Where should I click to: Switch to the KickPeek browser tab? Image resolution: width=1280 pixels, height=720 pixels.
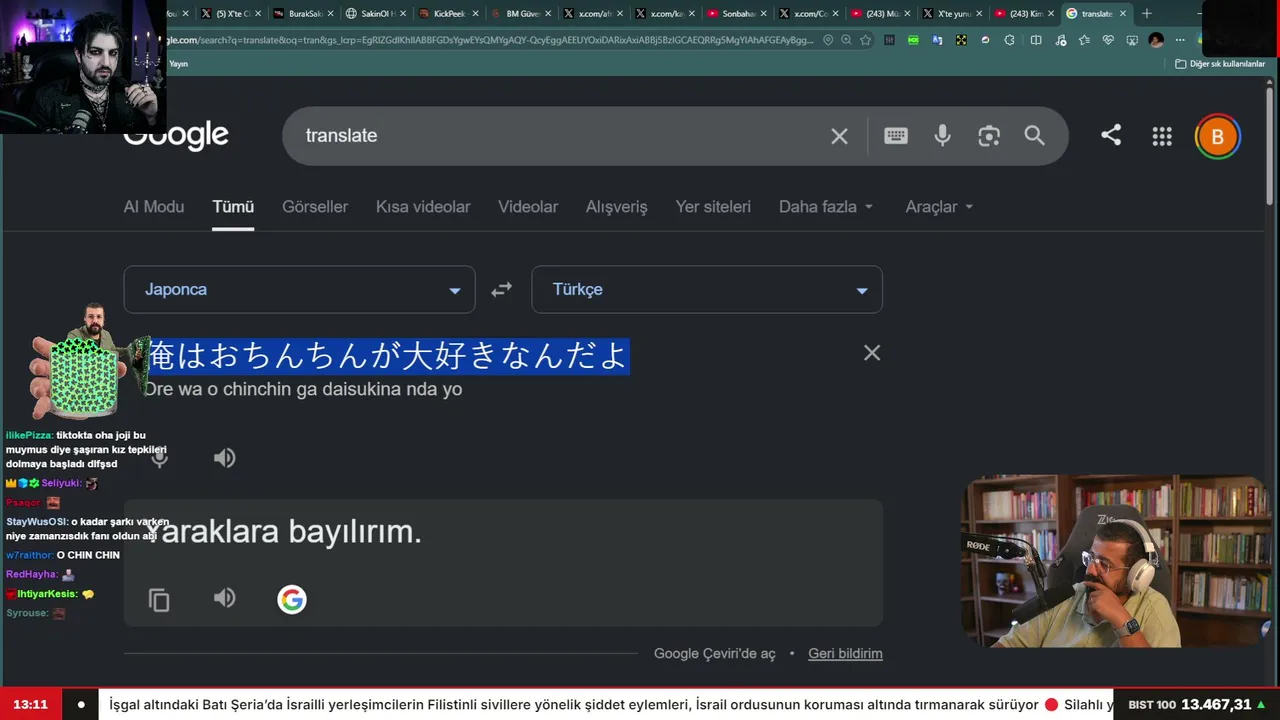[448, 14]
